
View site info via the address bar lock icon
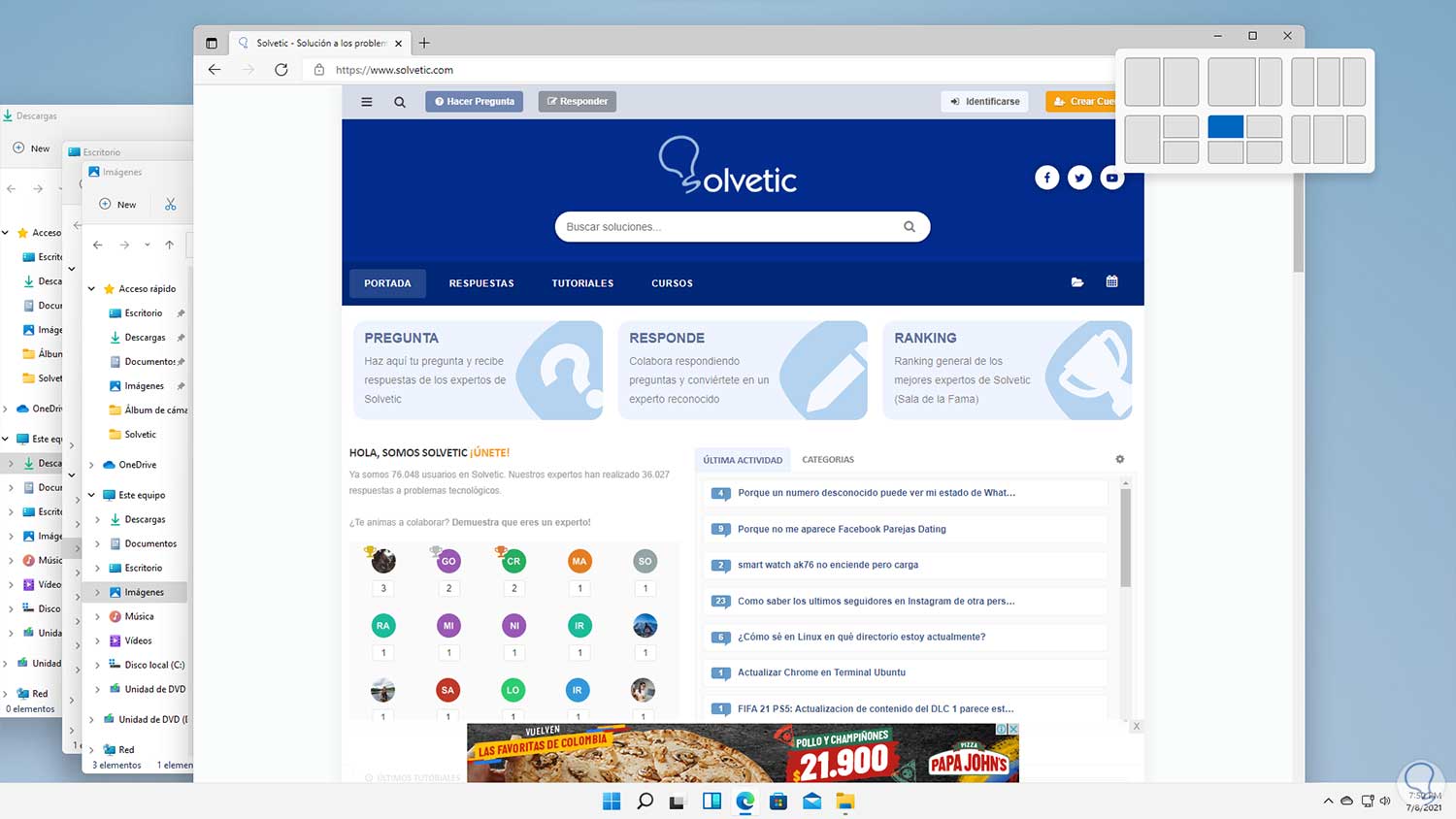[318, 70]
